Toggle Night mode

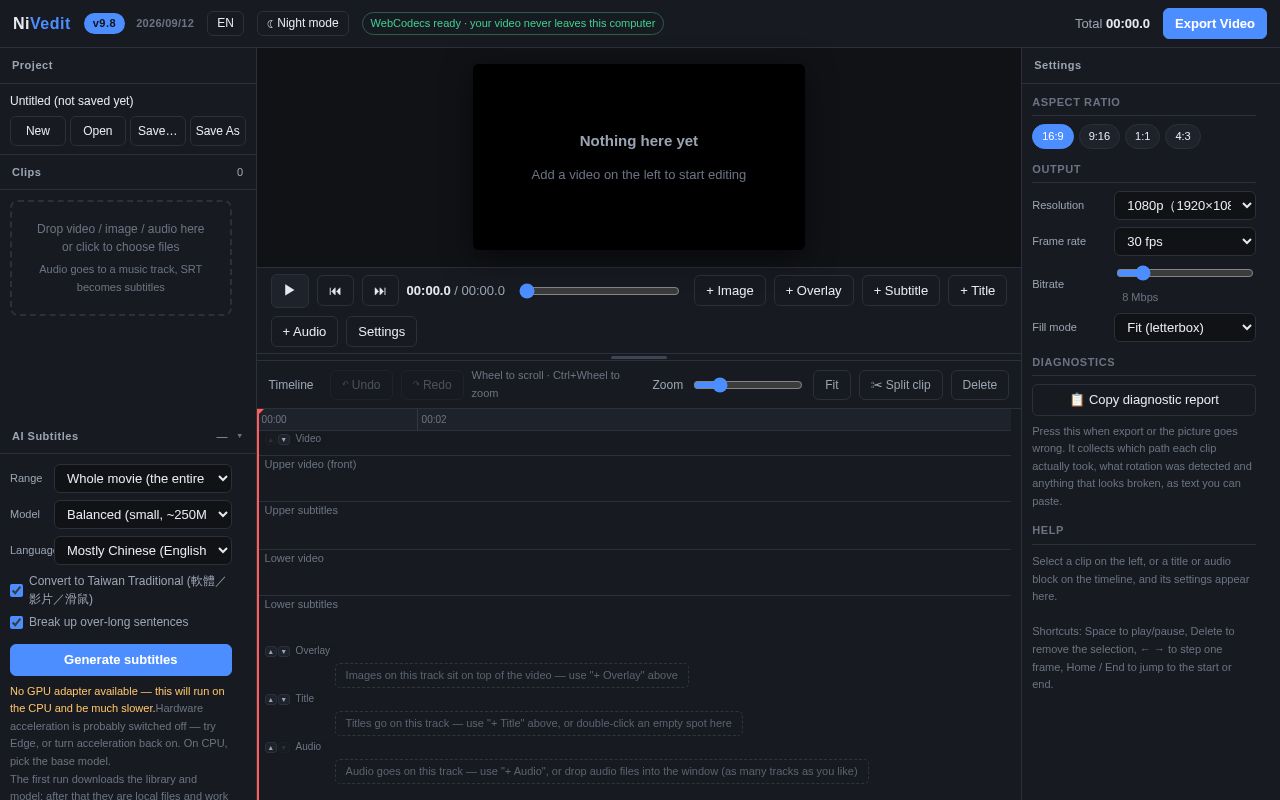tap(303, 23)
